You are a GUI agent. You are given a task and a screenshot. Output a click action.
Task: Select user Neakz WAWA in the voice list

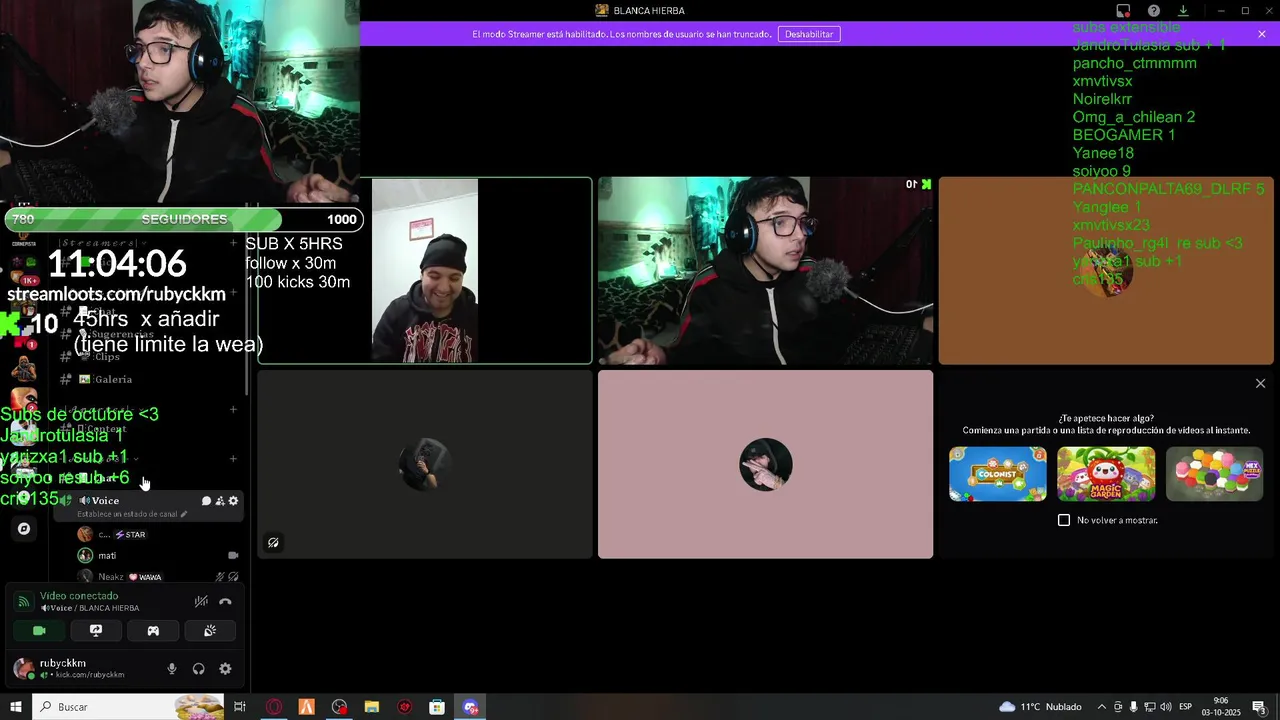coord(160,577)
